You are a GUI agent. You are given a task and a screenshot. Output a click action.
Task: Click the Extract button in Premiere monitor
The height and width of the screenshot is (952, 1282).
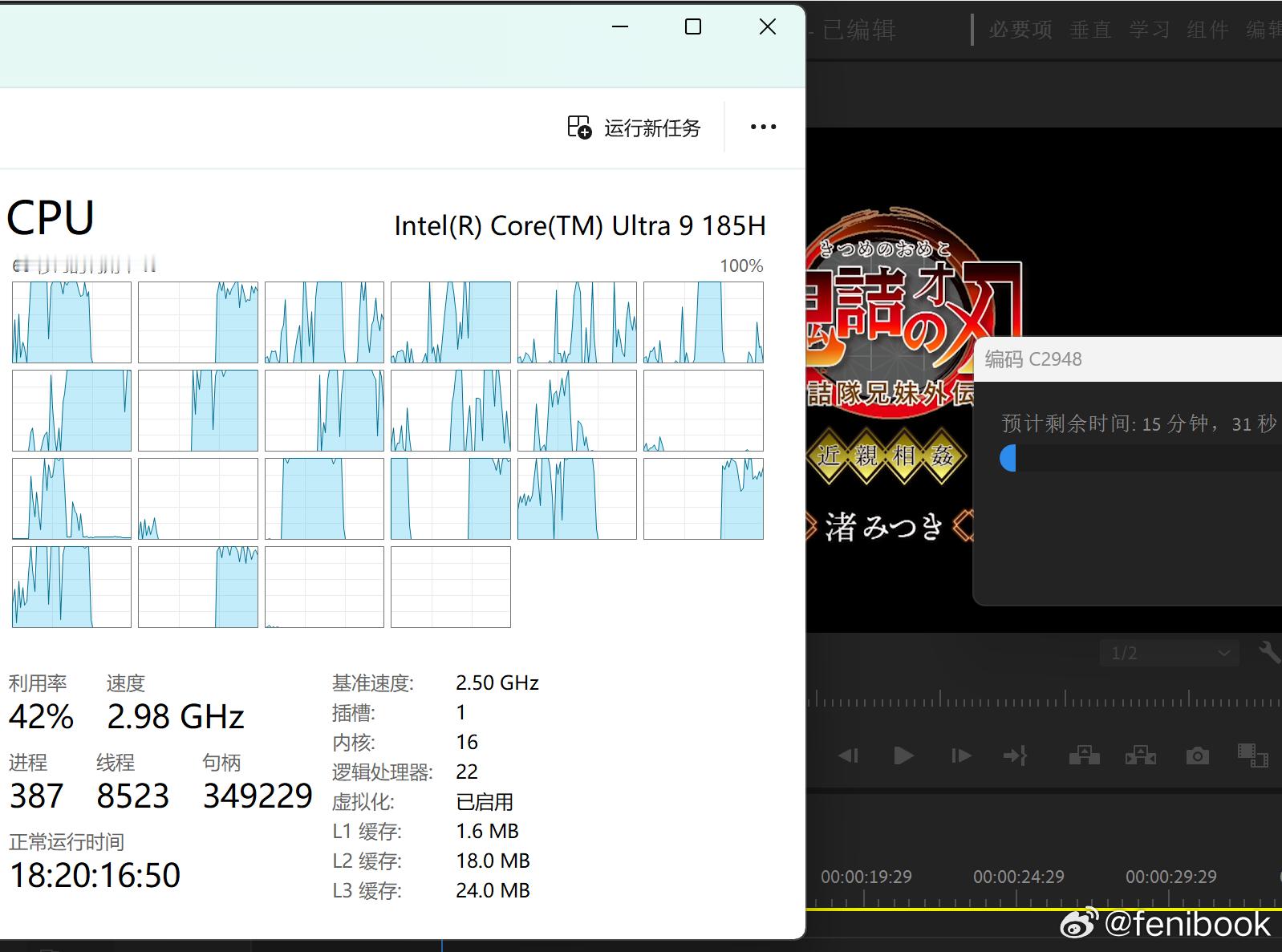1141,755
